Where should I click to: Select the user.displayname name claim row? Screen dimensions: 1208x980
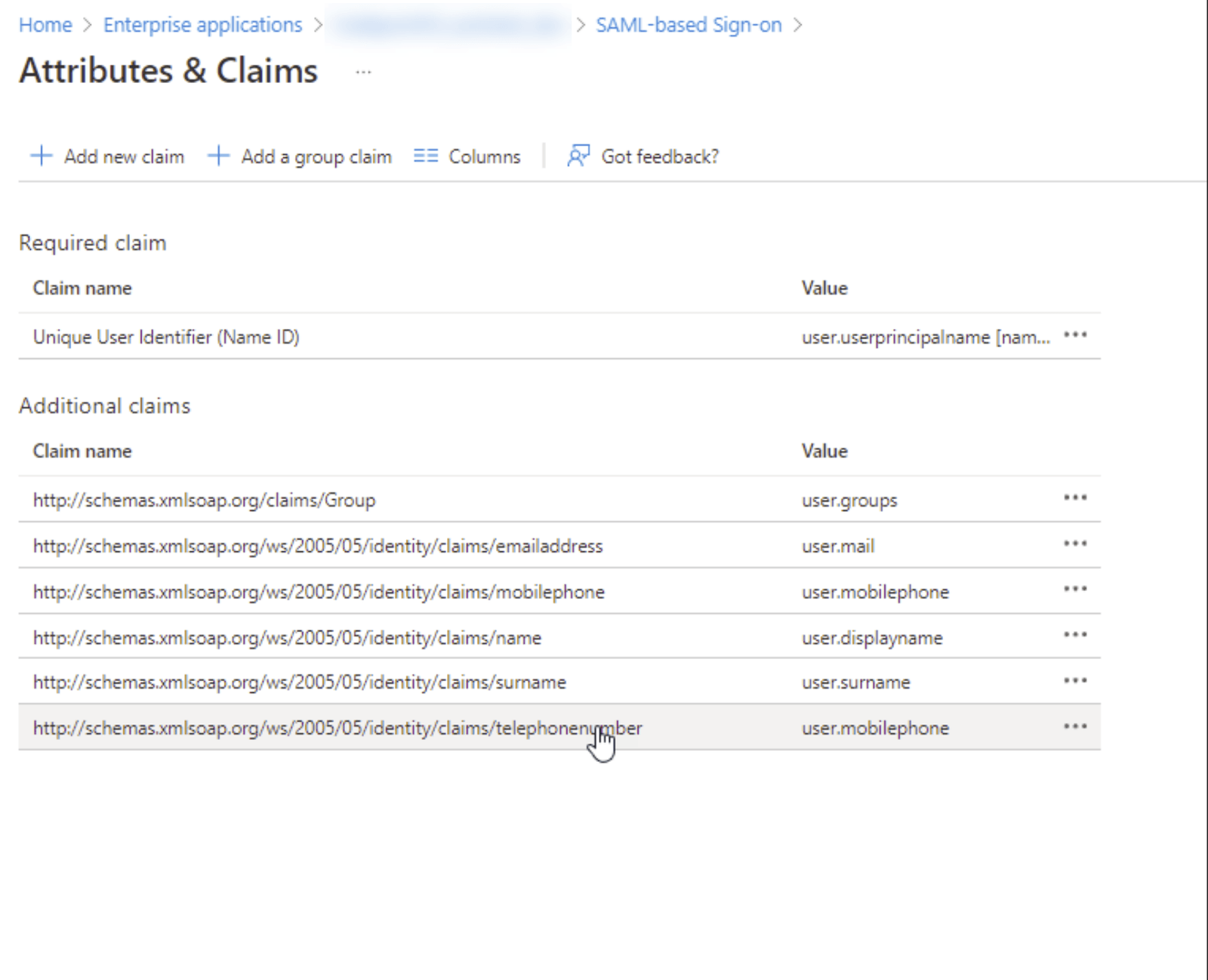pyautogui.click(x=287, y=637)
